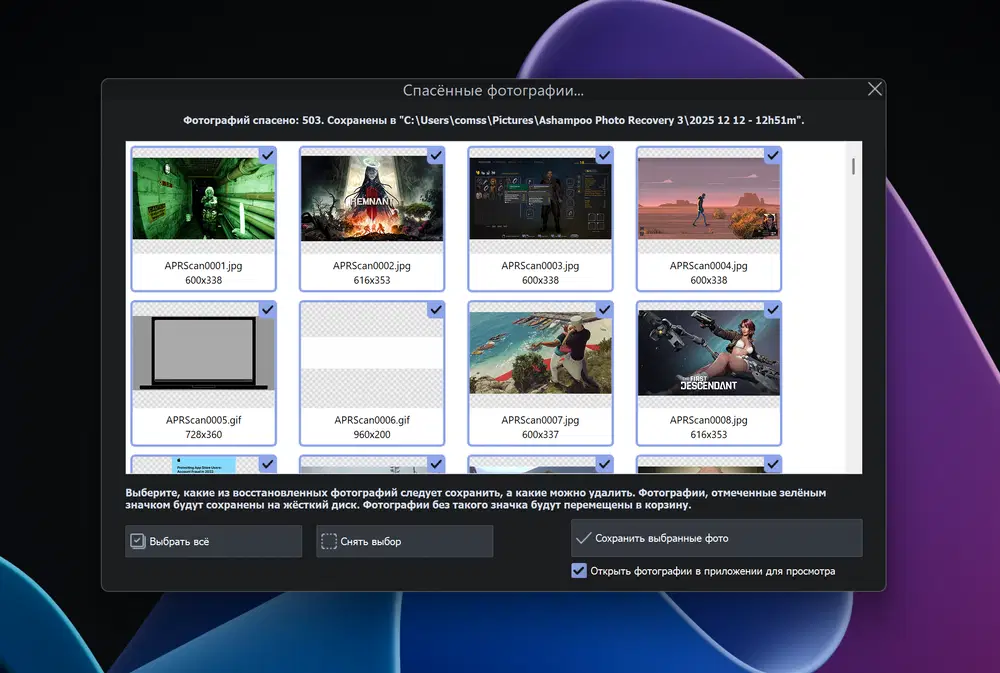Viewport: 1000px width, 673px height.
Task: Close the Спасённые фотографии dialog
Action: pyautogui.click(x=875, y=89)
